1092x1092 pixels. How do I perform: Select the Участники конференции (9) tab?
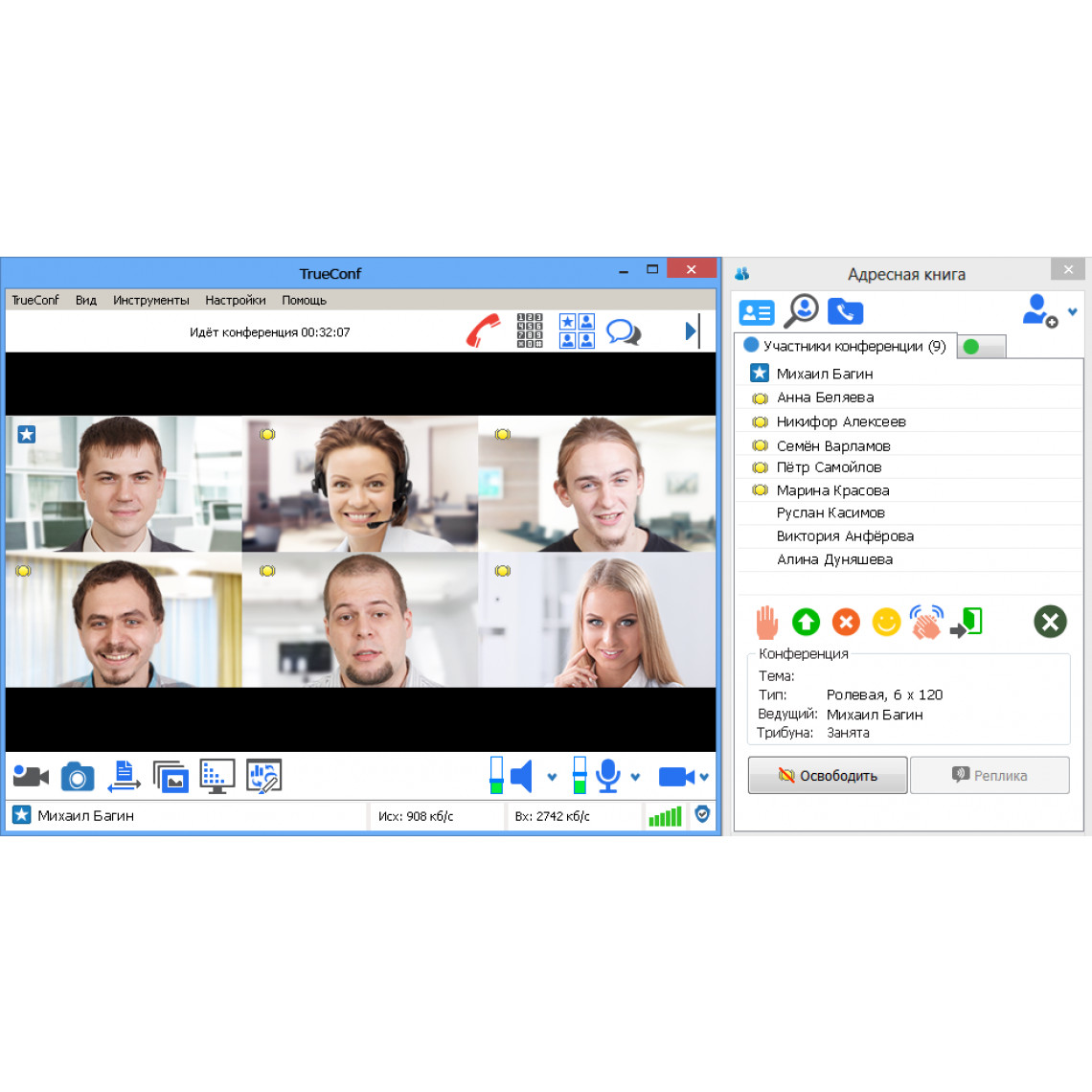(x=846, y=346)
